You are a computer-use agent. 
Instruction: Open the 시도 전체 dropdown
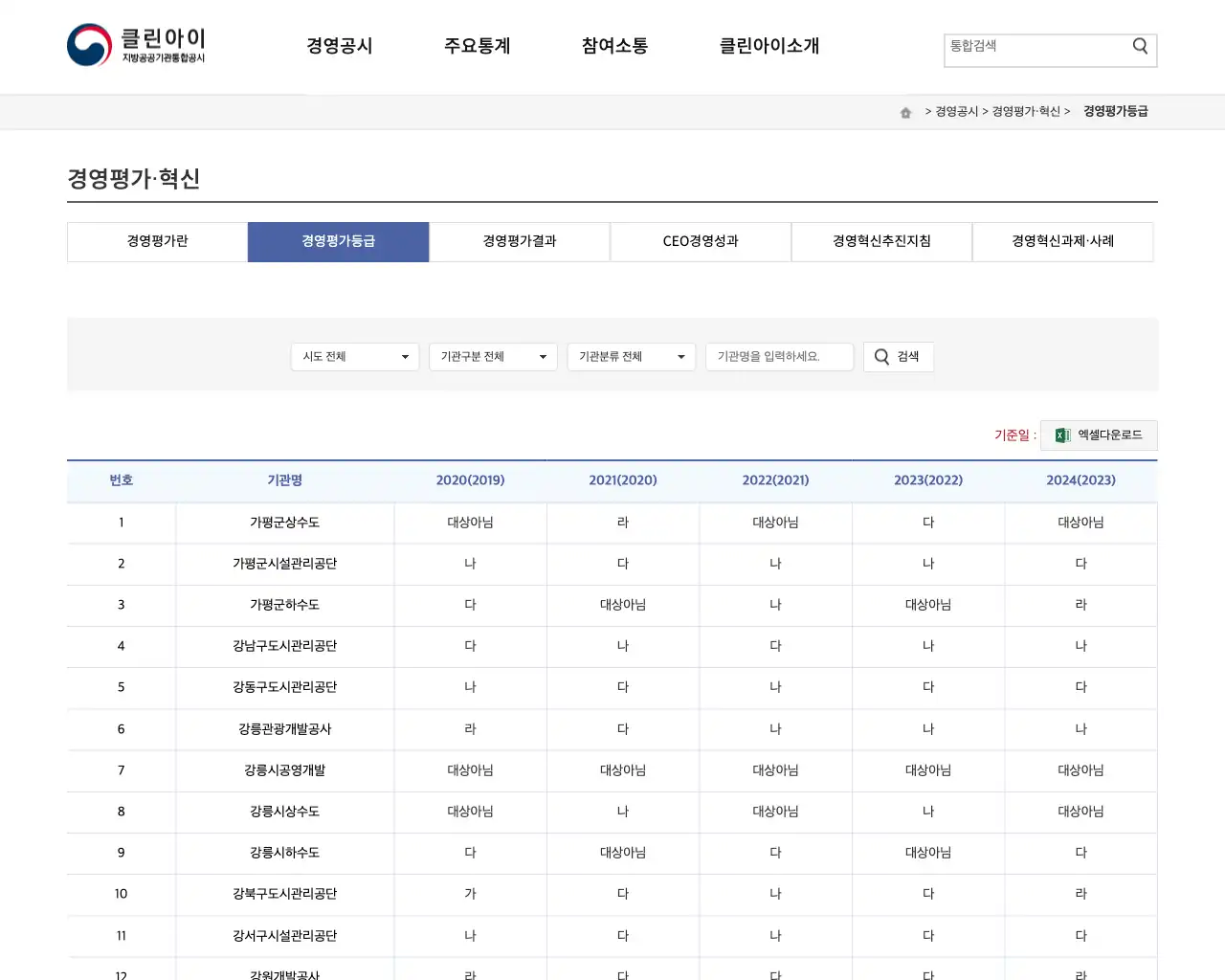tap(354, 356)
